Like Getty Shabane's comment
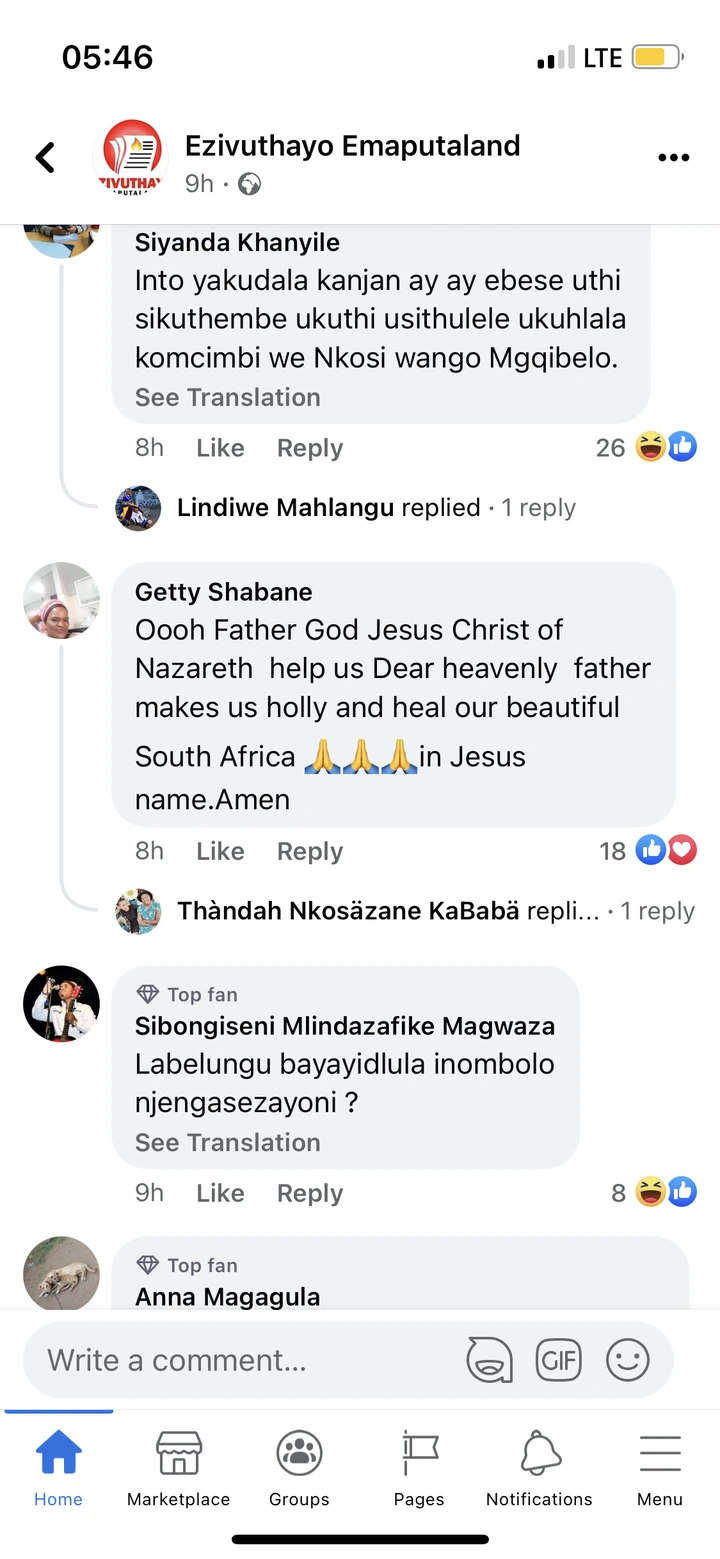This screenshot has height=1559, width=720. click(x=220, y=851)
